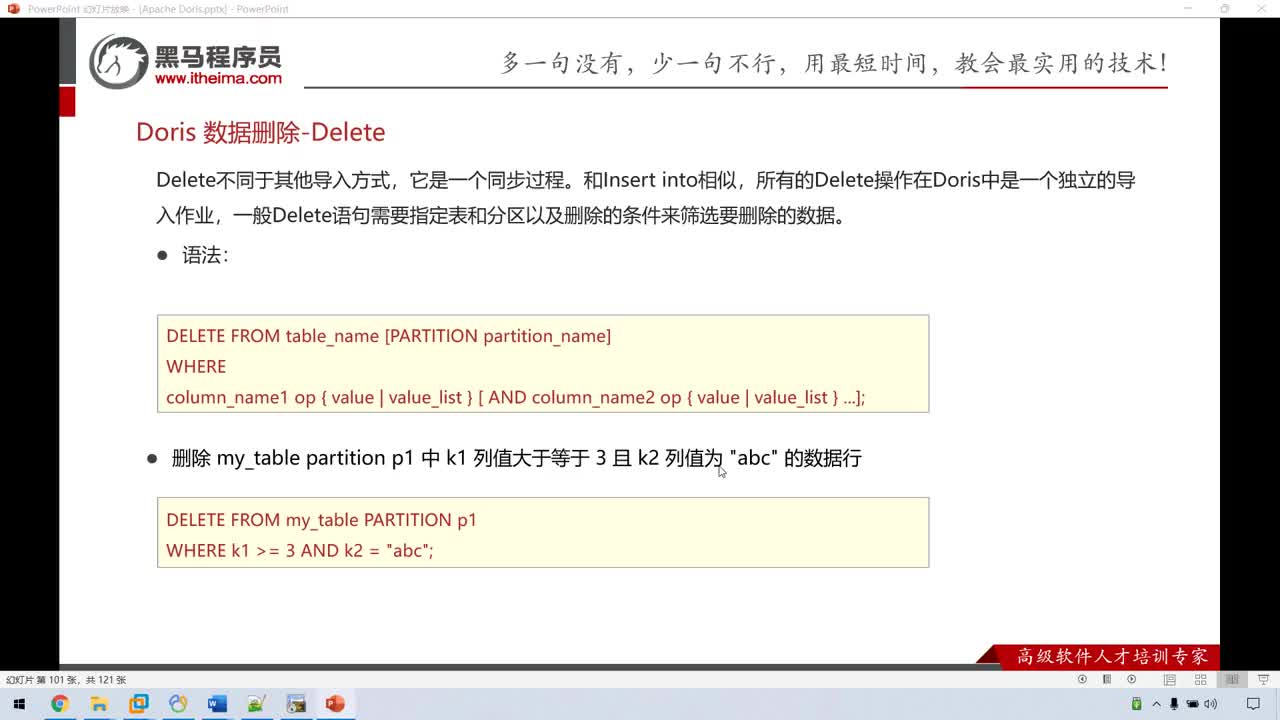The width and height of the screenshot is (1280, 720).
Task: Click slide title 'Doris 数据删除-Delete'
Action: click(x=260, y=132)
